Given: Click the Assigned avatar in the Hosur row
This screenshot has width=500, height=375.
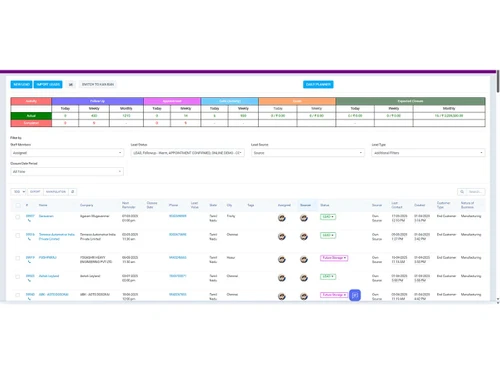Looking at the screenshot, I should pyautogui.click(x=282, y=259).
